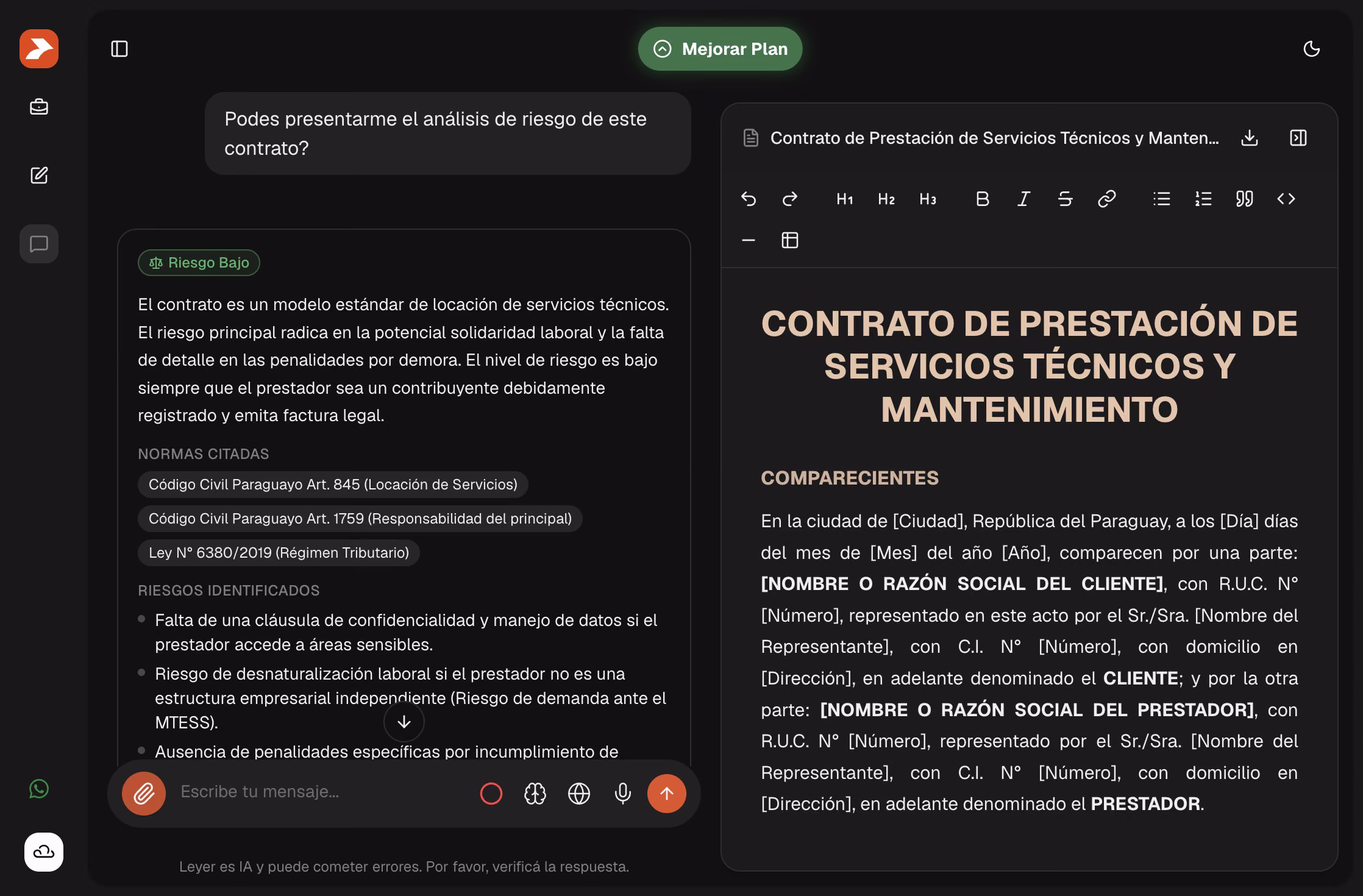Image resolution: width=1363 pixels, height=896 pixels.
Task: Click the user message bubble
Action: click(x=448, y=133)
